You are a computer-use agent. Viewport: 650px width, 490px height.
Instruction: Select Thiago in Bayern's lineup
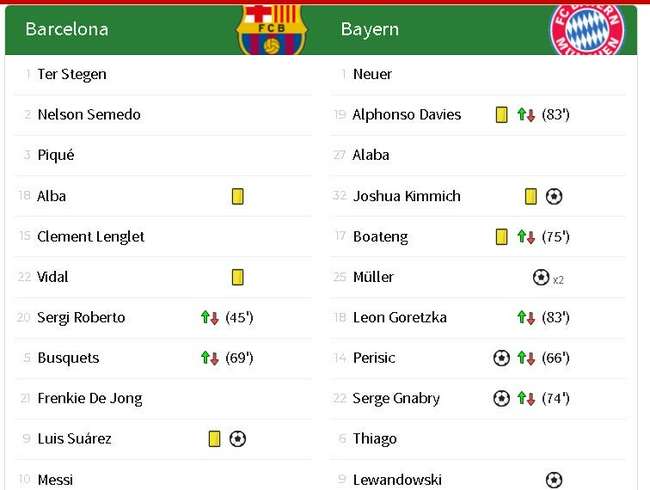(375, 439)
